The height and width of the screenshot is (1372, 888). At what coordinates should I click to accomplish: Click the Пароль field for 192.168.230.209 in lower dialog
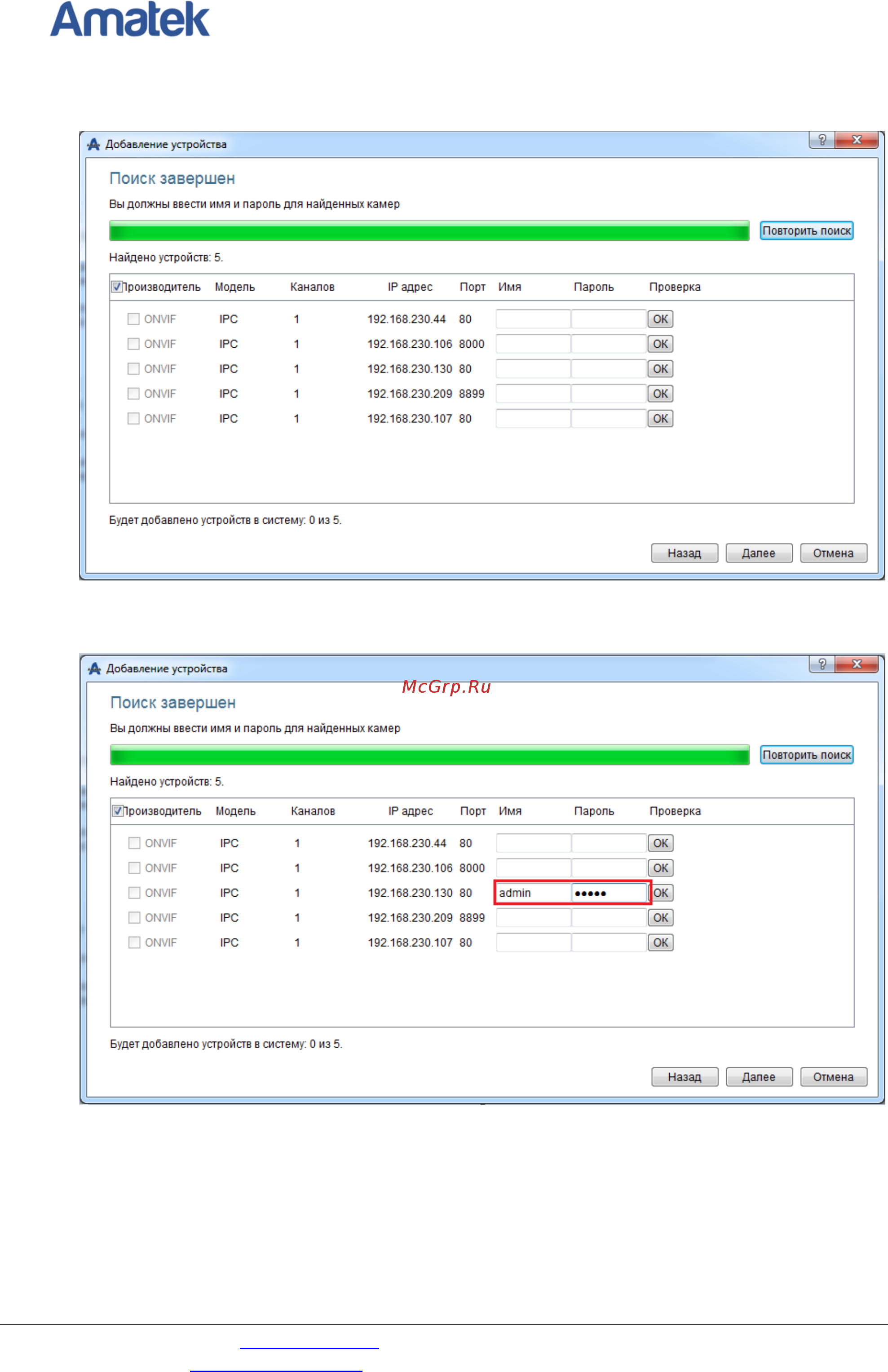click(609, 917)
